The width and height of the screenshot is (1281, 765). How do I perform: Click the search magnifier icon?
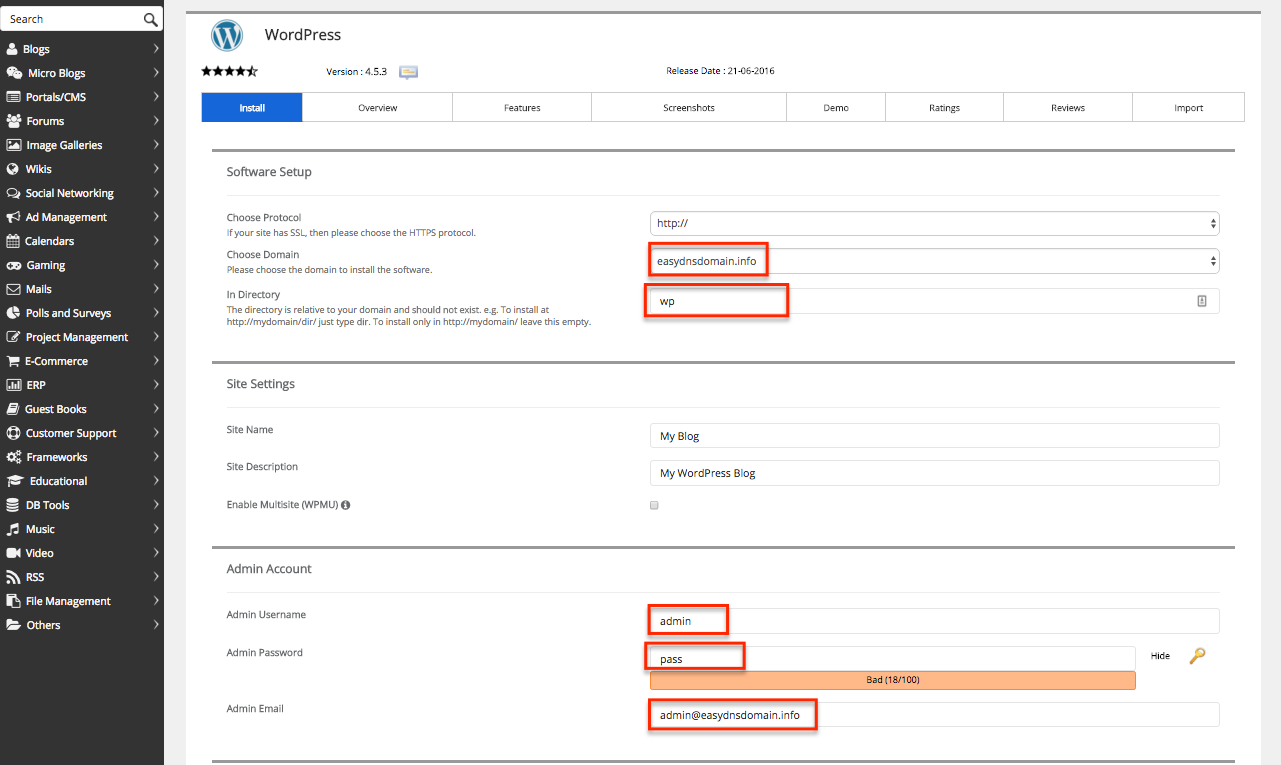pos(151,19)
